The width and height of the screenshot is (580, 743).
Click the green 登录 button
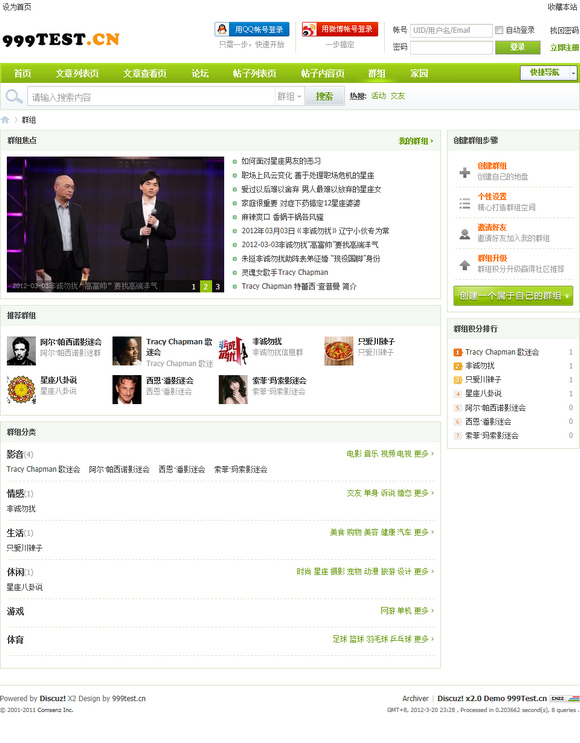(x=517, y=47)
